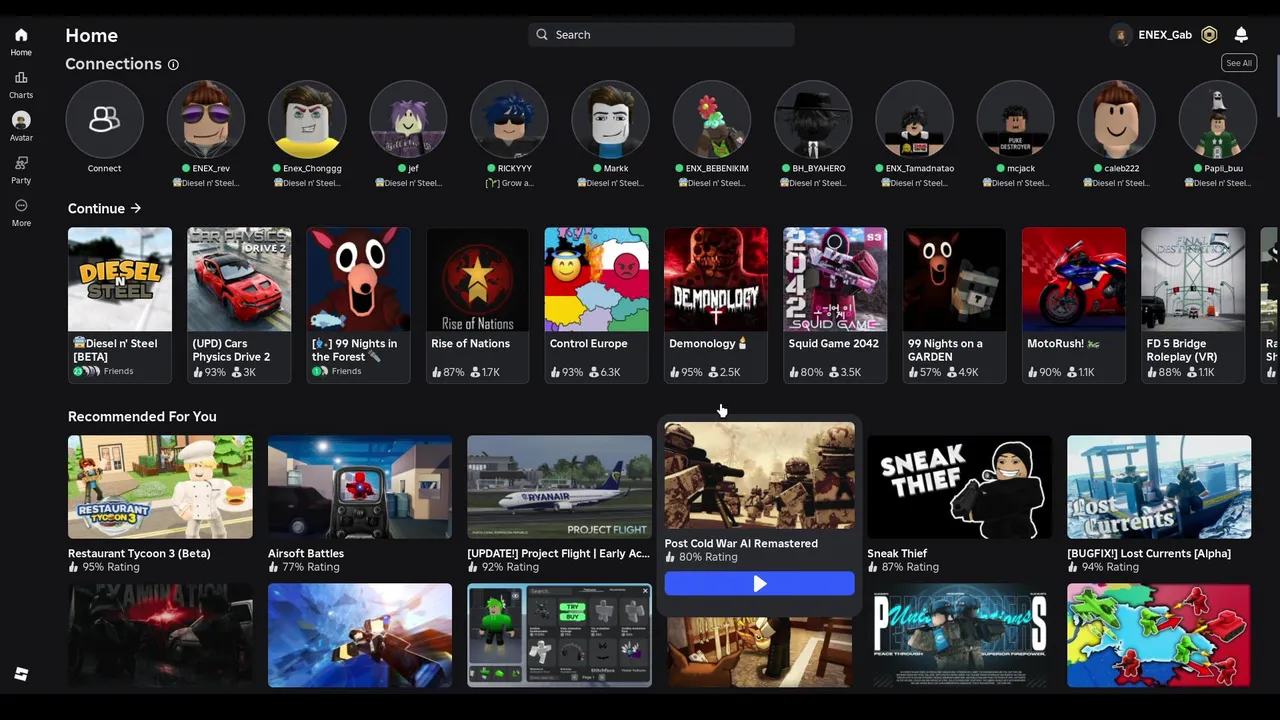Open MotoRush! game tile
1280x720 pixels.
point(1074,305)
